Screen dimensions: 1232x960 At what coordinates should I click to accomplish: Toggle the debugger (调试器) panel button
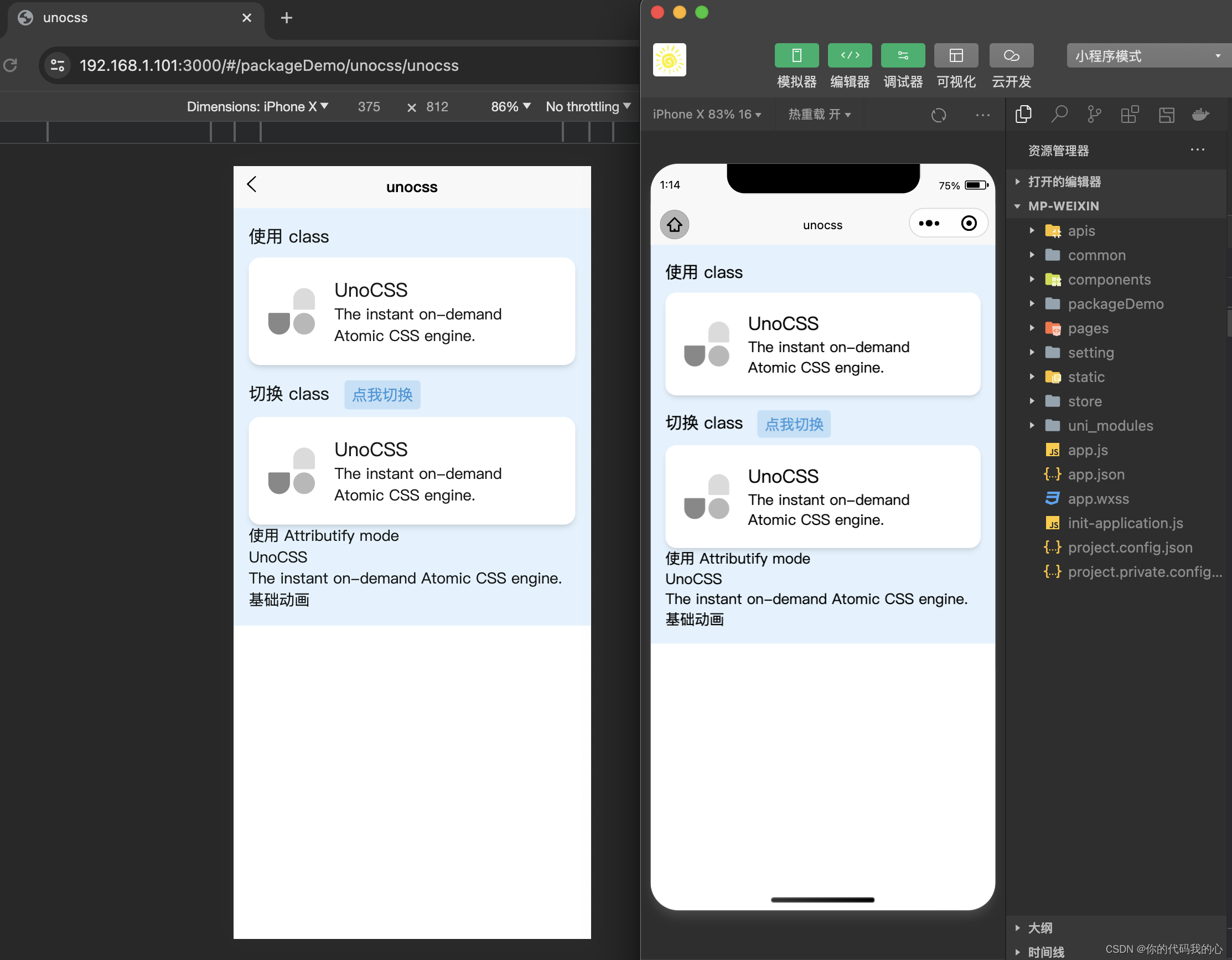(902, 56)
